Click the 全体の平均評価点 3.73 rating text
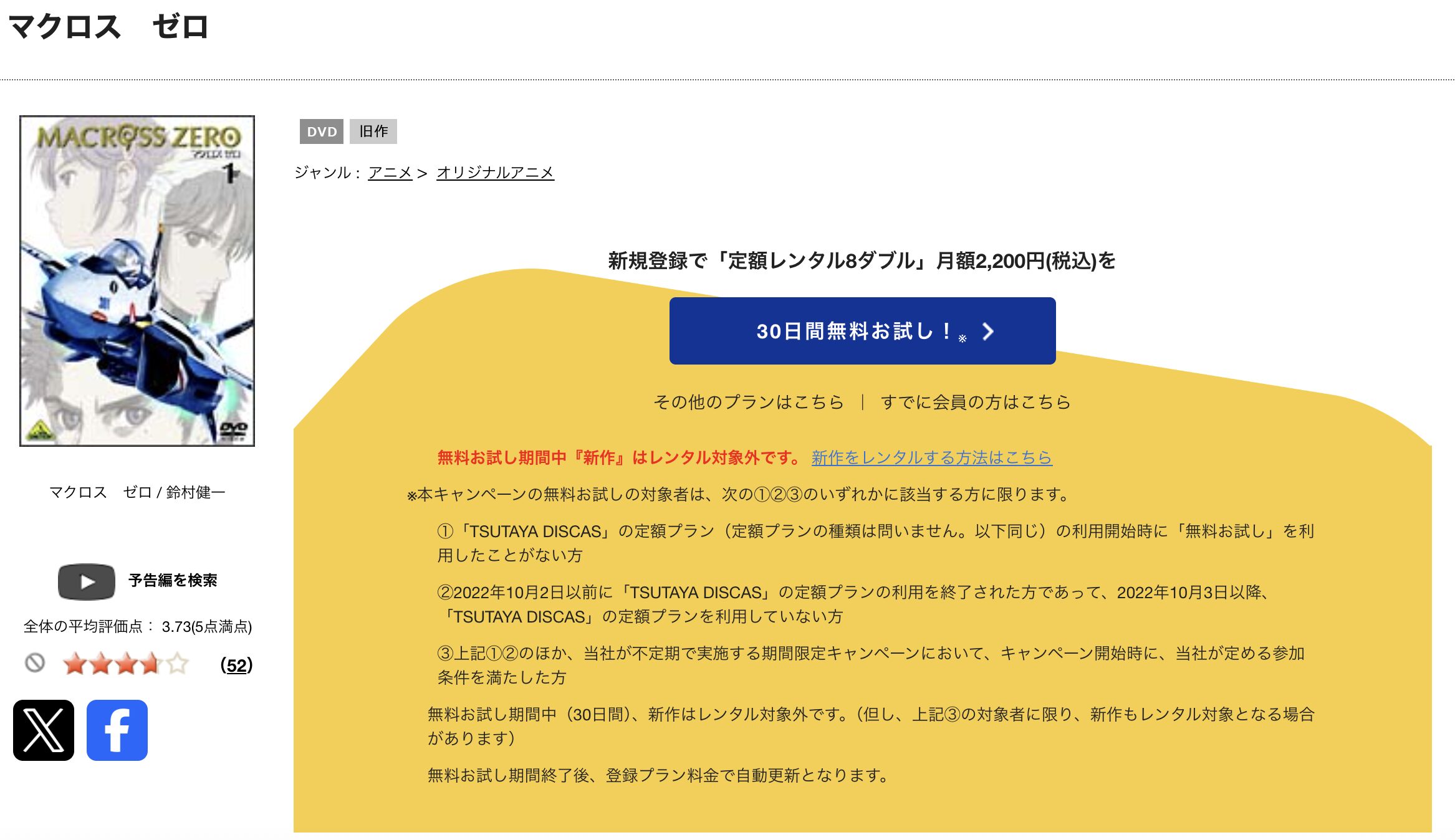The image size is (1455, 840). coord(138,626)
